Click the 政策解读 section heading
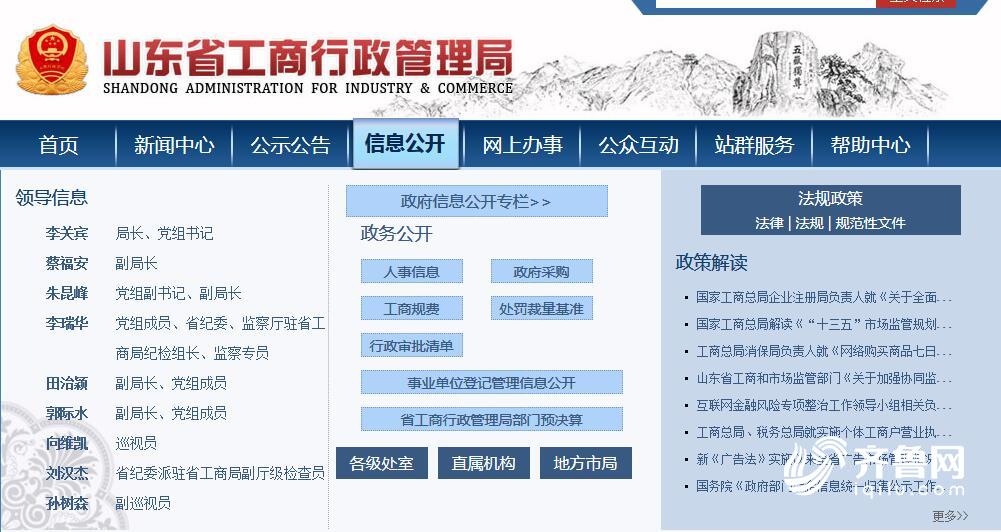Image resolution: width=1001 pixels, height=532 pixels. click(x=711, y=262)
